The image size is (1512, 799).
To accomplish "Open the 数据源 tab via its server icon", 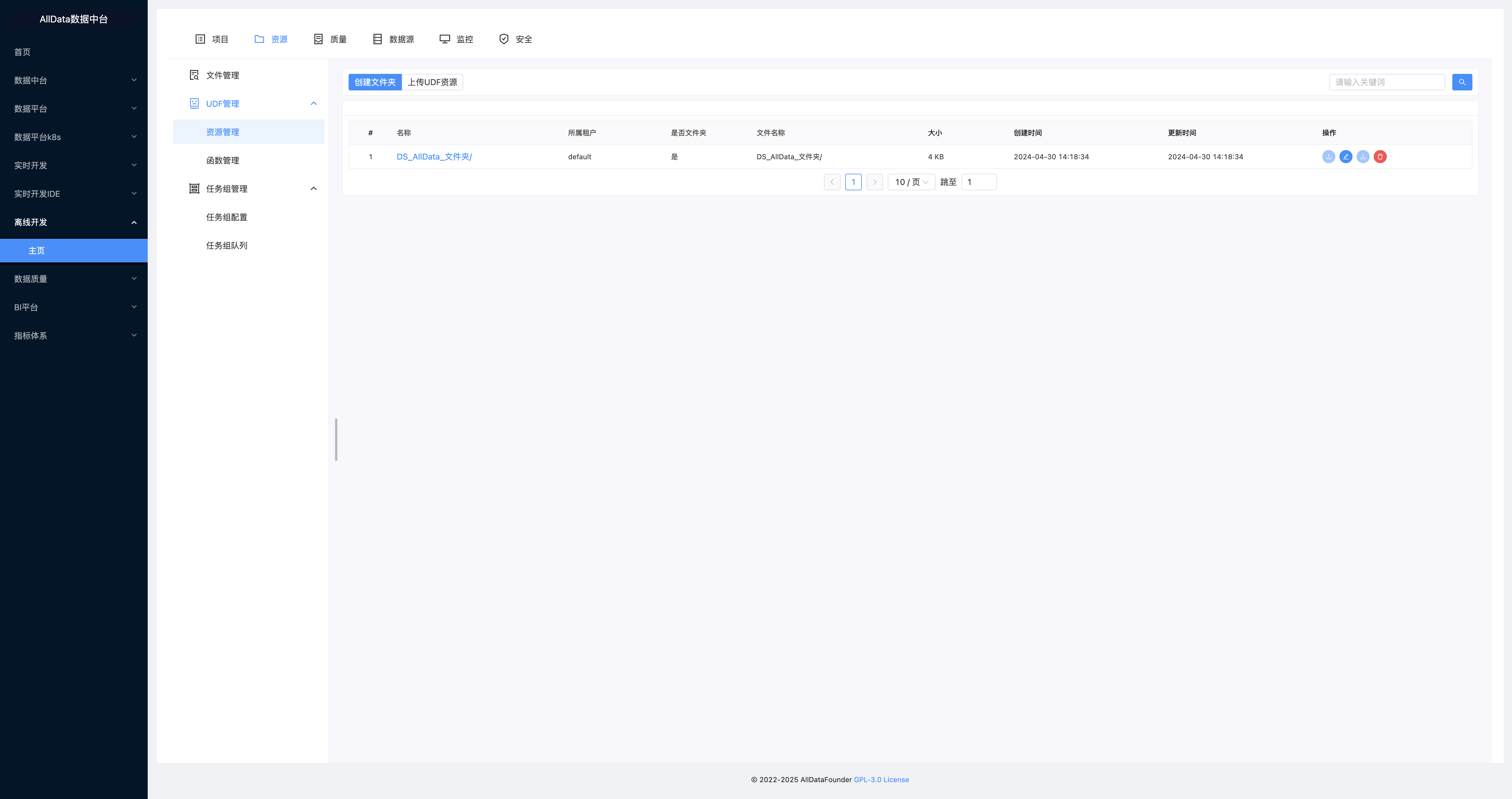I will (x=378, y=39).
